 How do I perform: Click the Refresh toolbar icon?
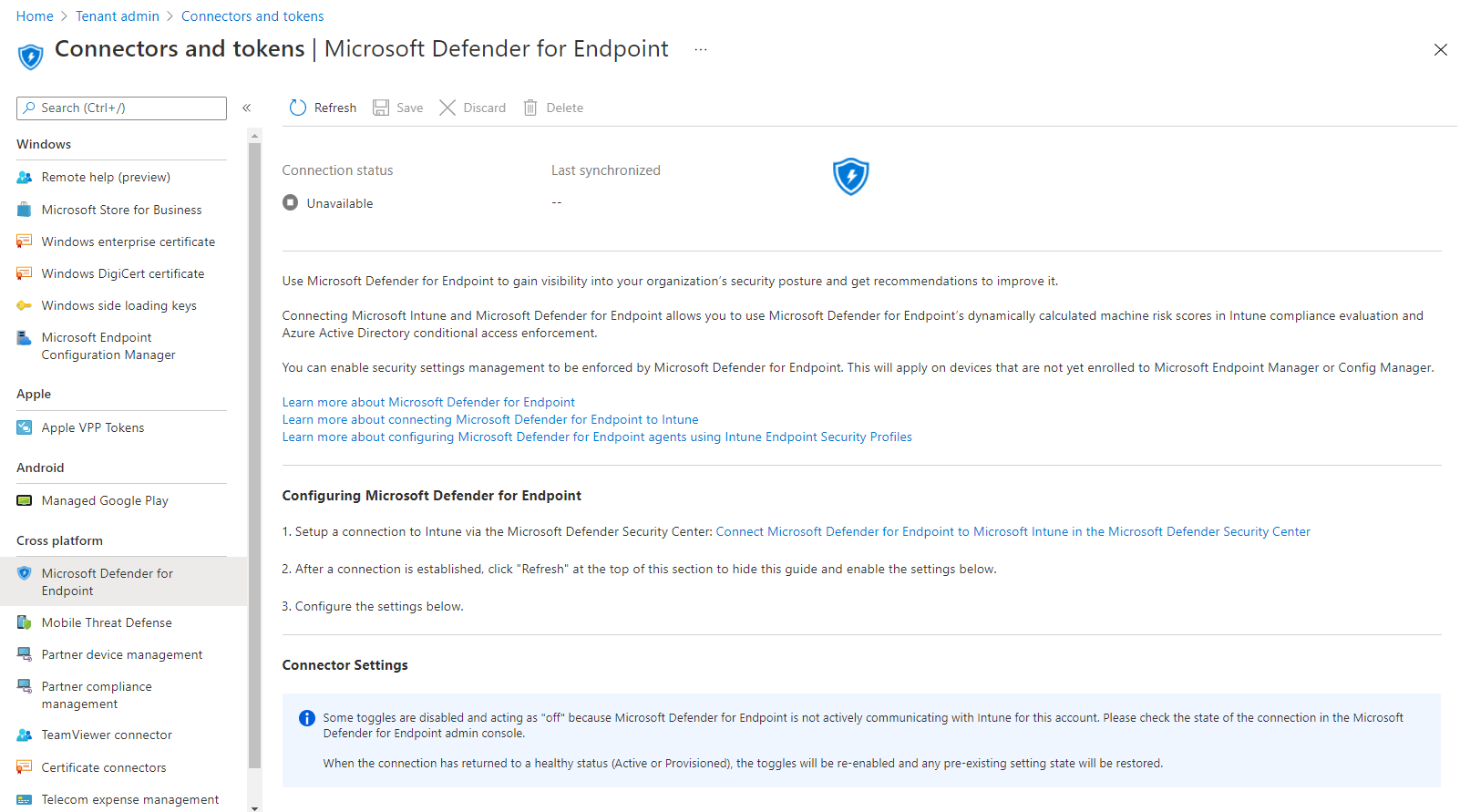[298, 108]
